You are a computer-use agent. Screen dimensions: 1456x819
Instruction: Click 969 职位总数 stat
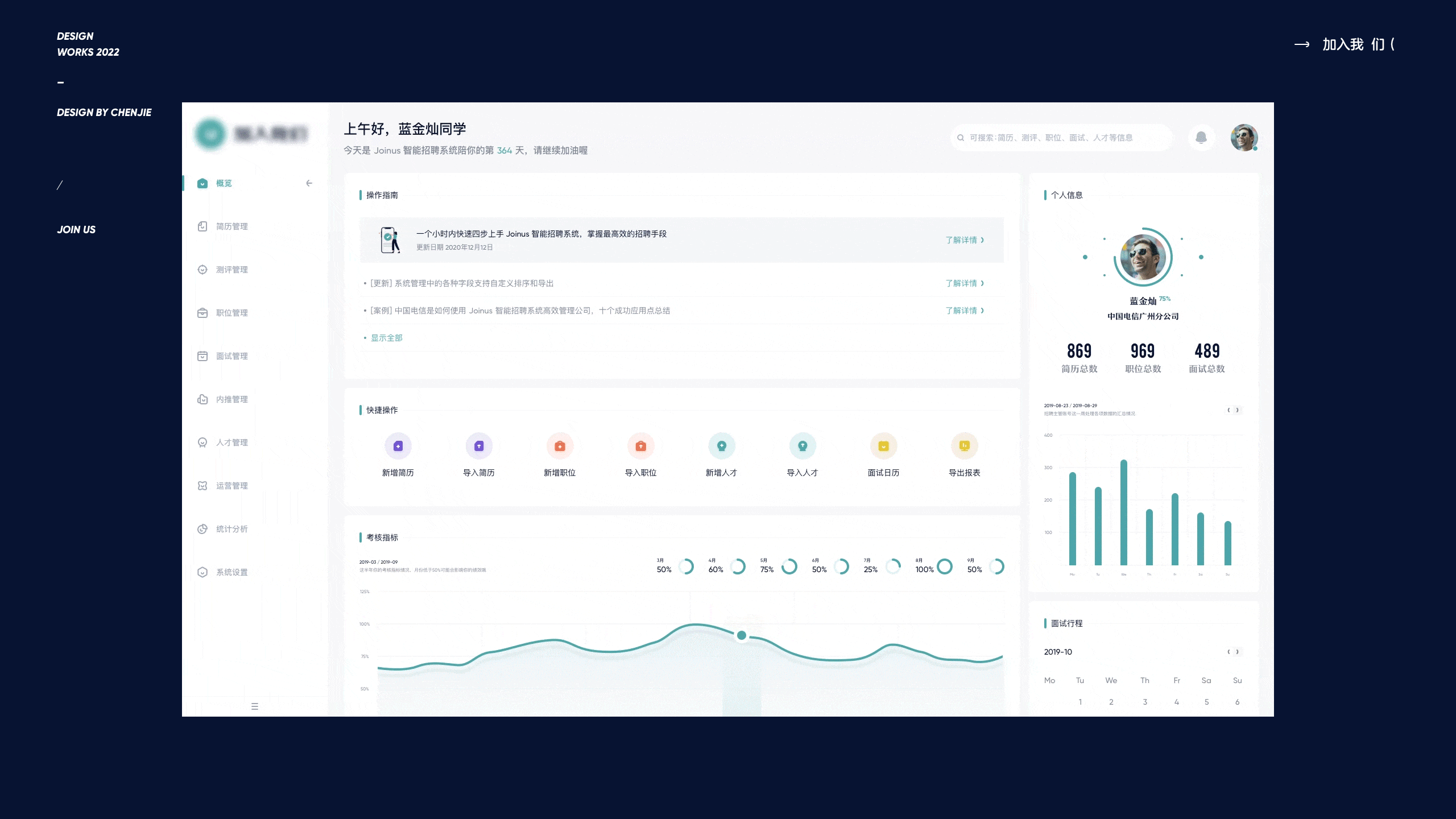pos(1143,358)
